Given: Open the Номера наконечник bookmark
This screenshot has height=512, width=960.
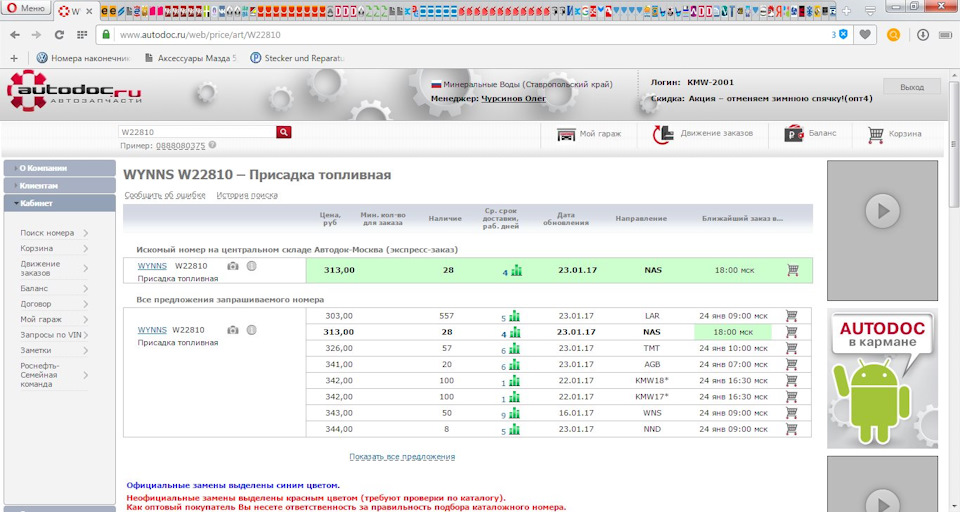Looking at the screenshot, I should click(84, 58).
